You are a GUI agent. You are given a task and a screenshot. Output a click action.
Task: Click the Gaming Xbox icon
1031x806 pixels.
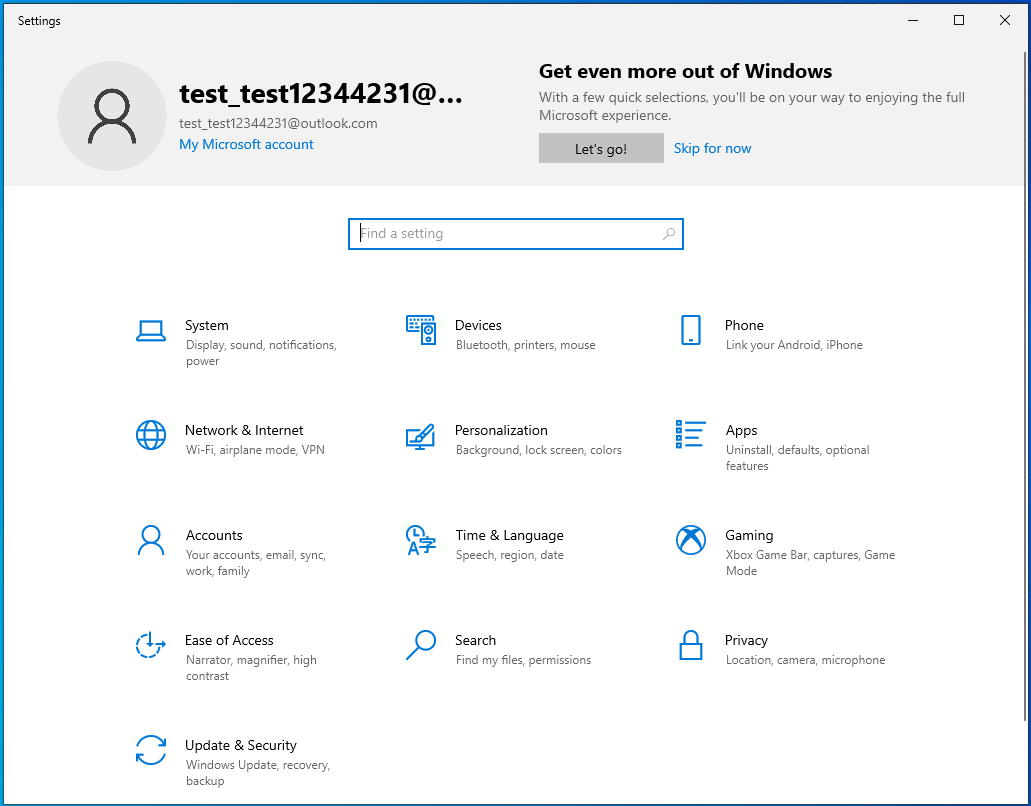(690, 540)
